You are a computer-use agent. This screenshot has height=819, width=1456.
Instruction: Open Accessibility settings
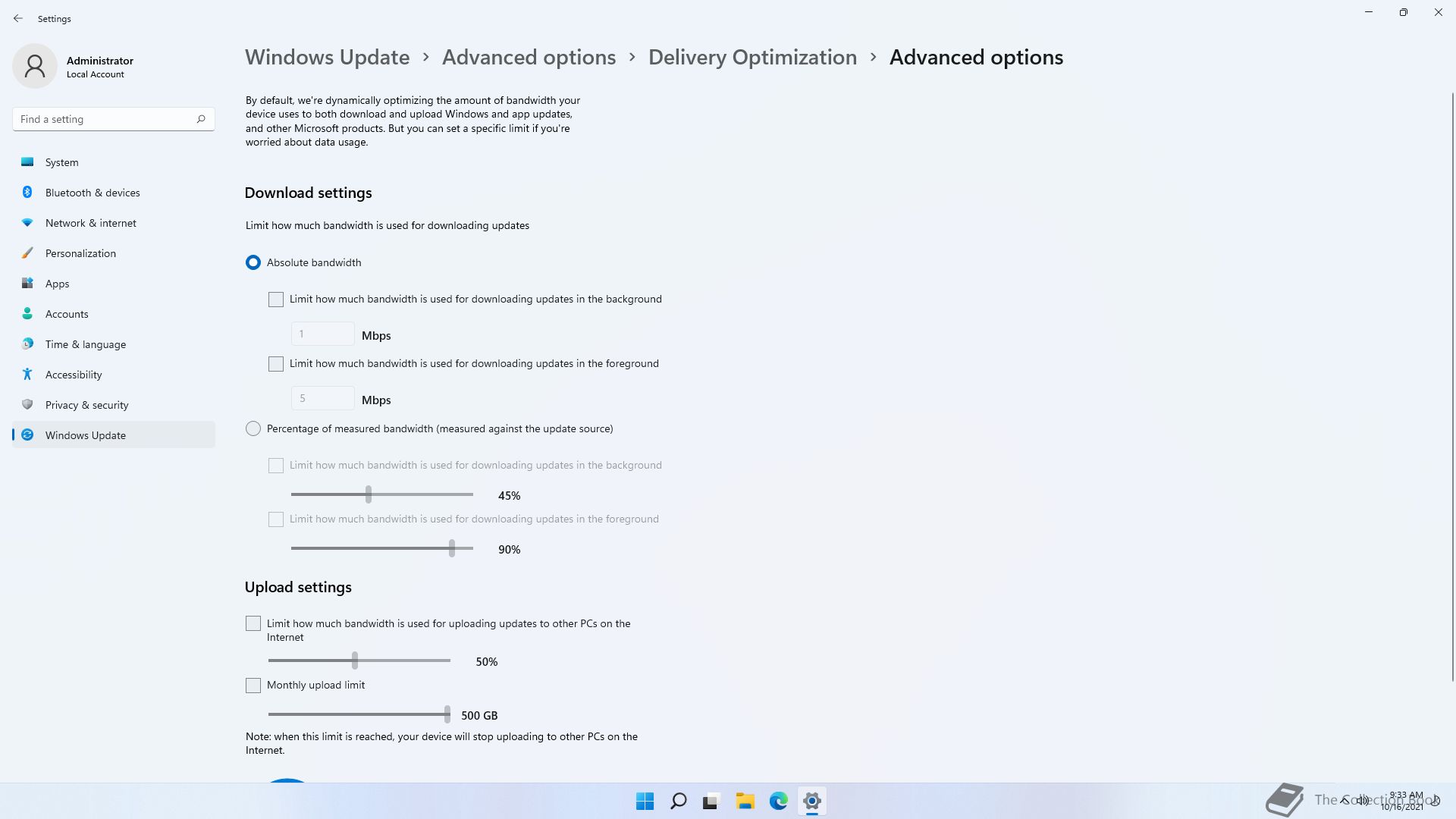click(114, 375)
